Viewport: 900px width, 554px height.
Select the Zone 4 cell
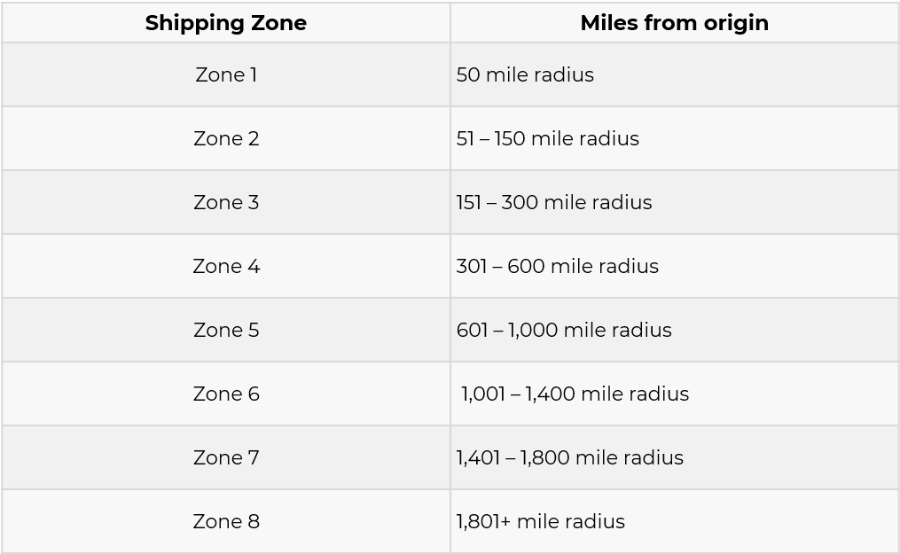225,267
